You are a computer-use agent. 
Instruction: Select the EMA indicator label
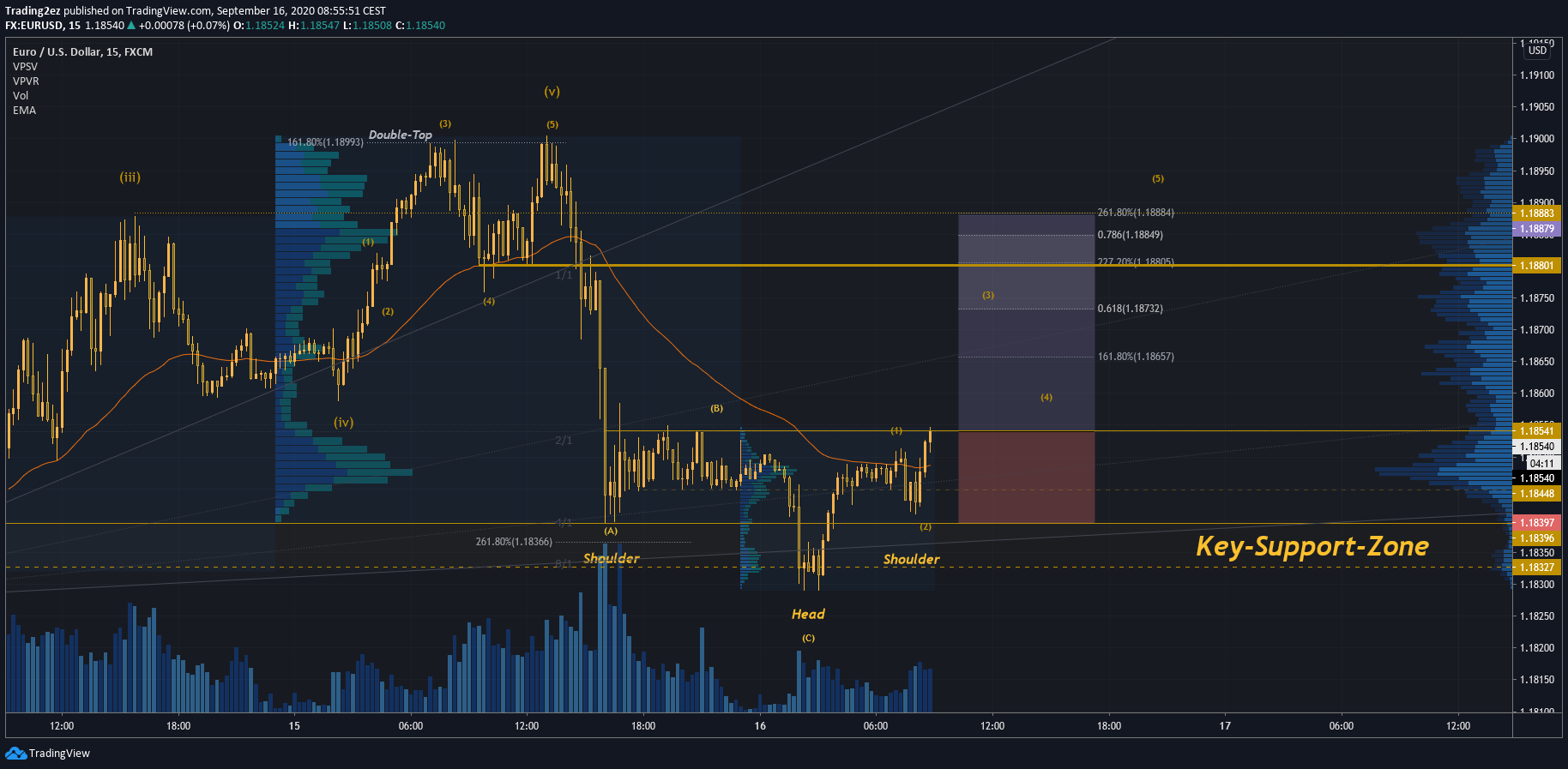pos(24,111)
